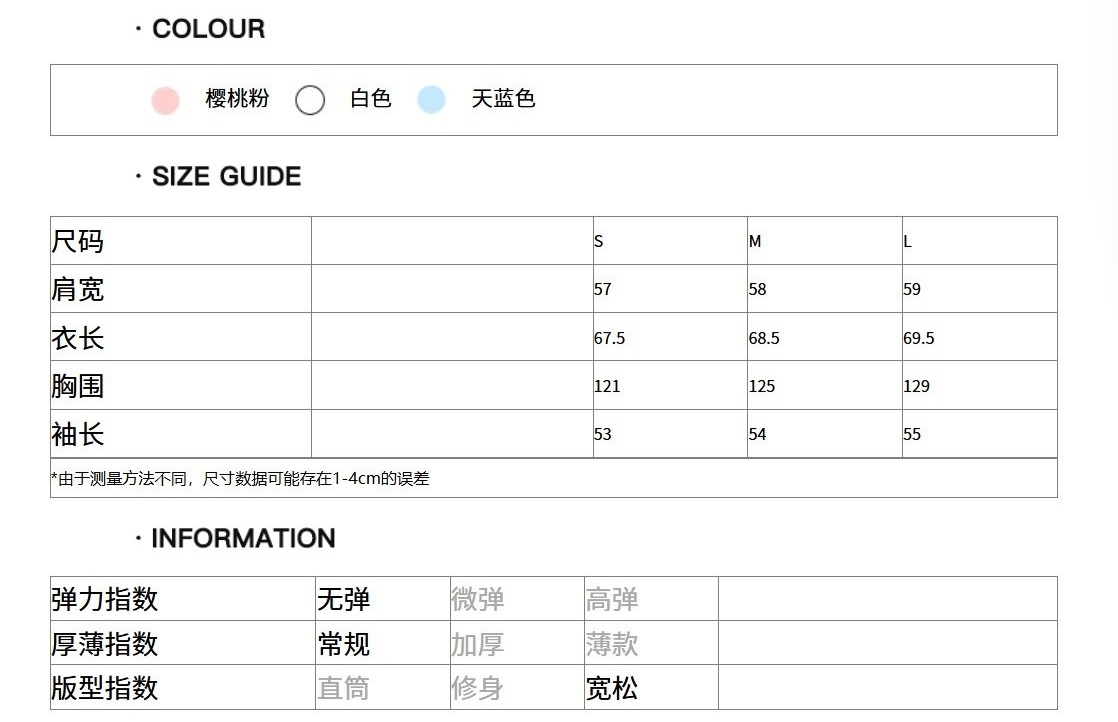1118x722 pixels.
Task: Click the 宽松 fit option
Action: (x=612, y=689)
